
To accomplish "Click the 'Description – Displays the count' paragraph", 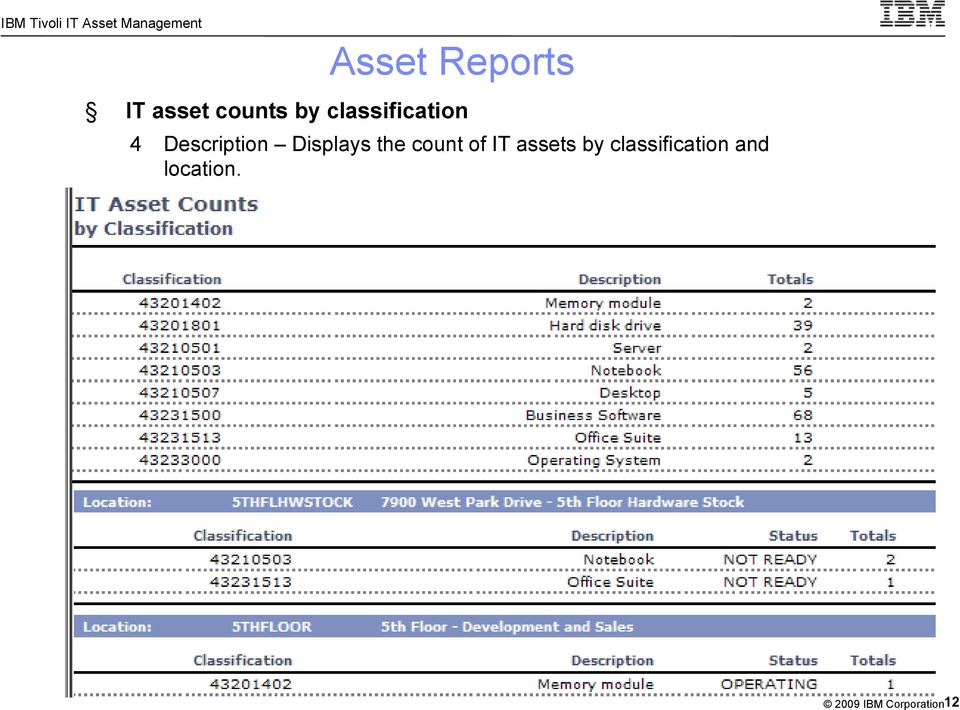I will tap(466, 156).
